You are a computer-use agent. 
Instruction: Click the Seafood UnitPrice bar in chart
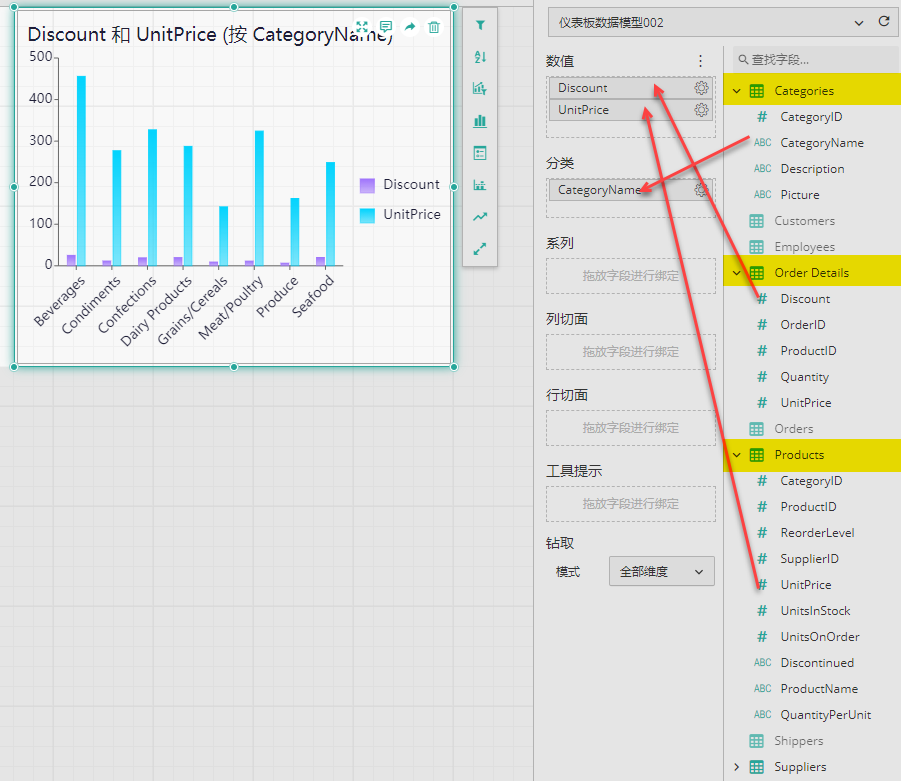tap(330, 214)
